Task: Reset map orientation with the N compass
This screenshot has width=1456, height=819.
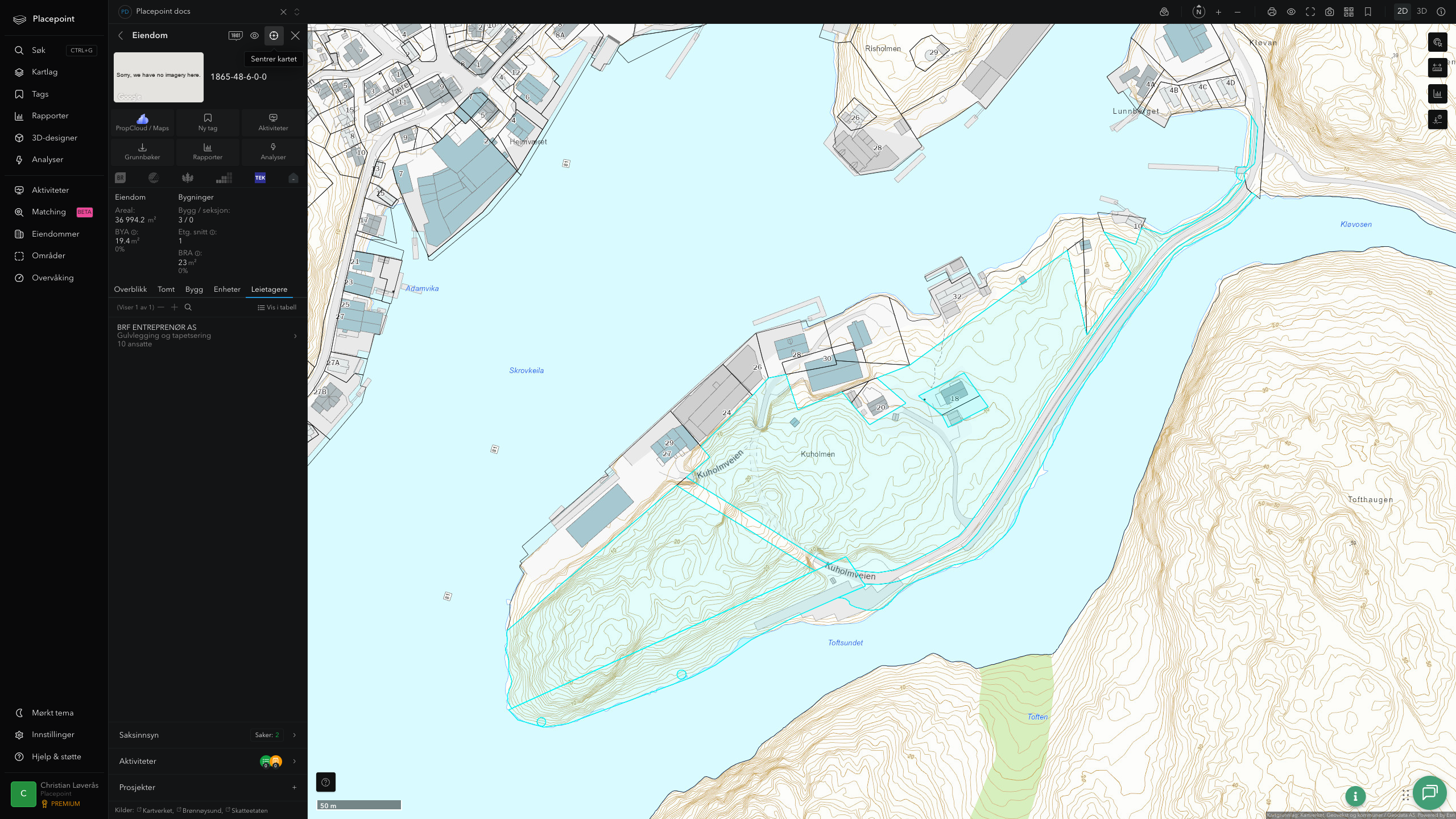Action: [1199, 11]
